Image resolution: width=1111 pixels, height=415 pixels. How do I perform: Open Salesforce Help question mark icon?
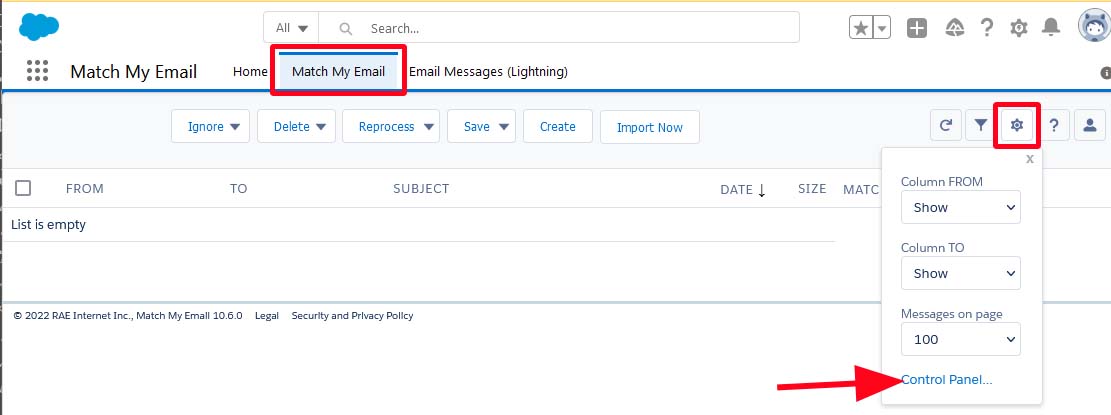pos(986,28)
